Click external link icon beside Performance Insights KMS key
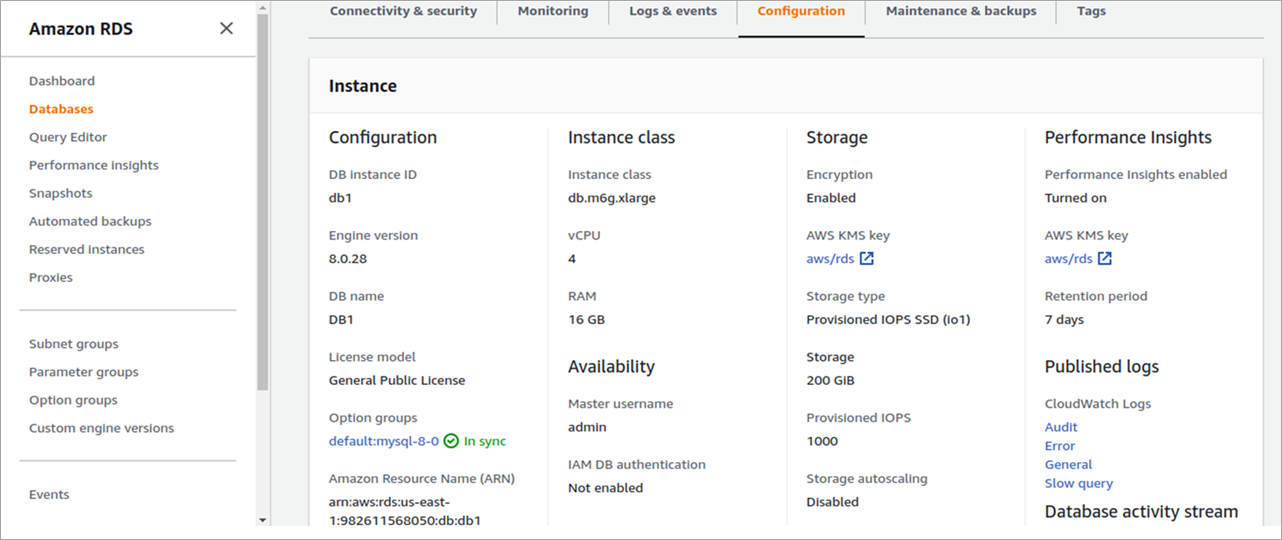The width and height of the screenshot is (1282, 540). coord(1105,259)
